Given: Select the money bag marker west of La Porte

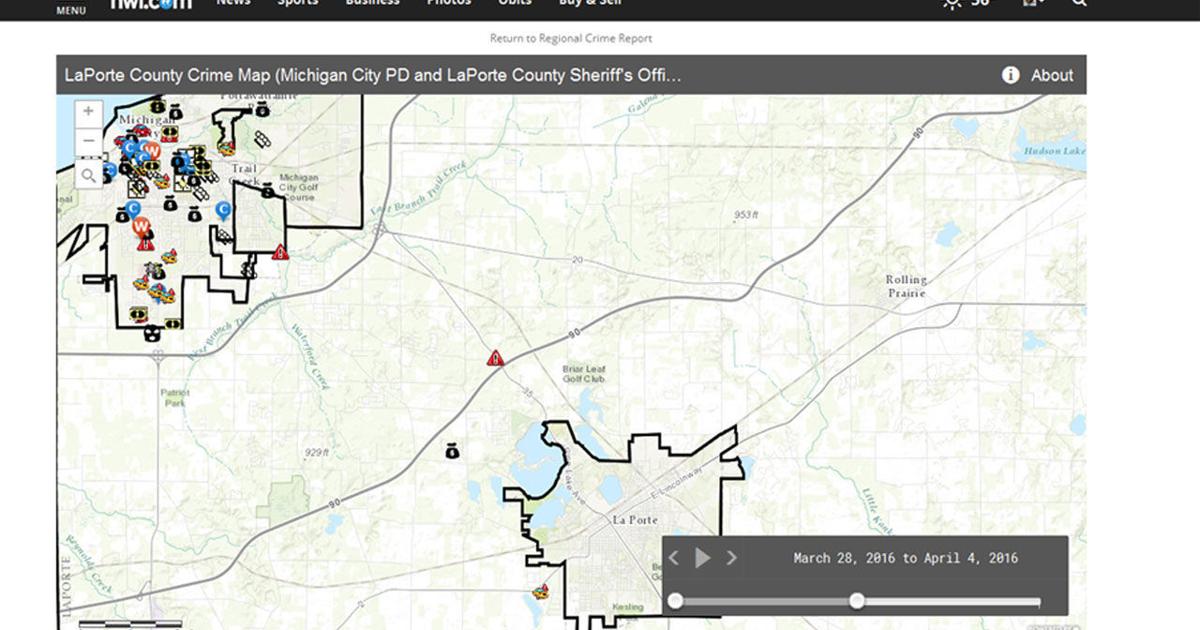Looking at the screenshot, I should (x=452, y=451).
